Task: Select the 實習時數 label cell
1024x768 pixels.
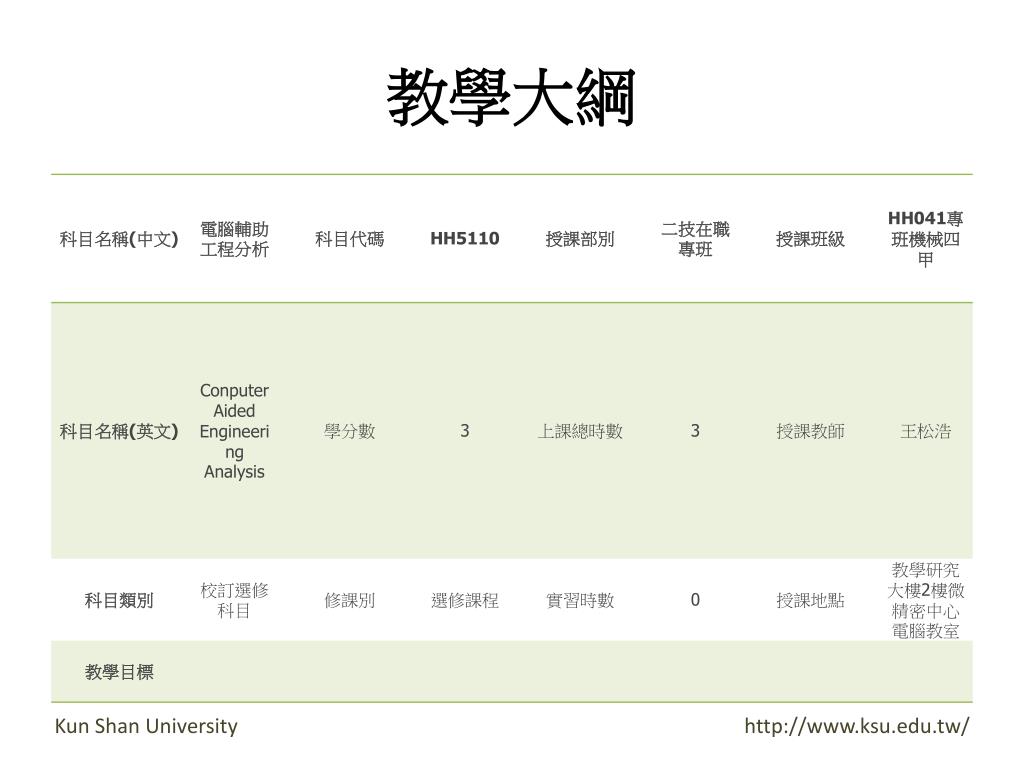Action: (x=580, y=600)
